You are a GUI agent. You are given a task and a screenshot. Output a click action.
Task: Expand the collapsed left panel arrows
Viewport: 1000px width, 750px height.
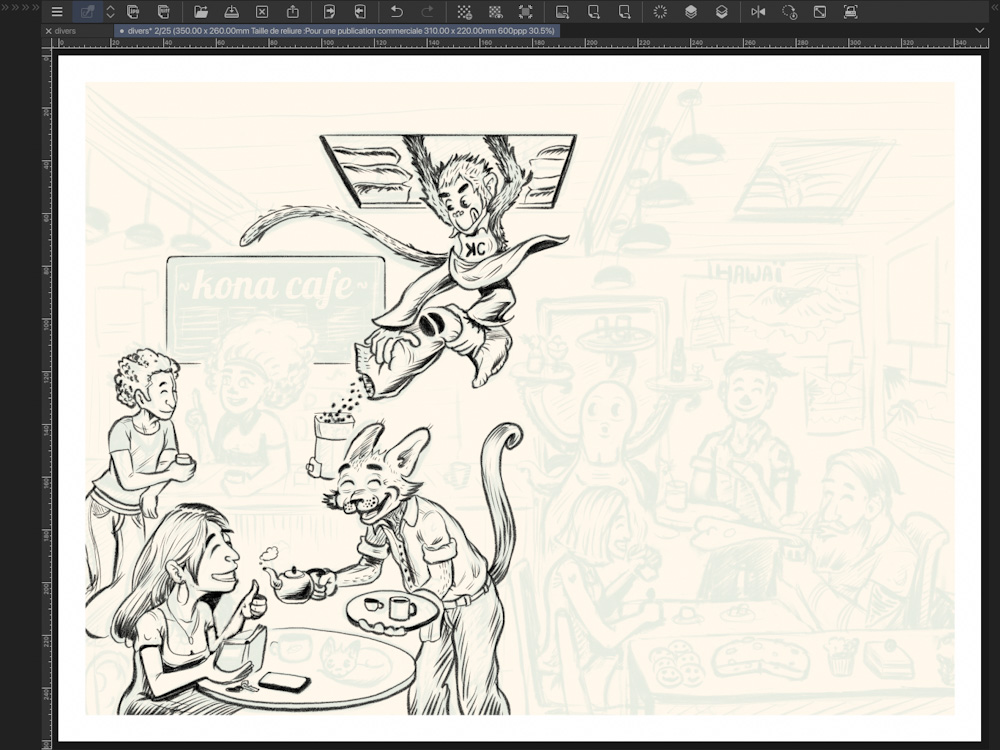click(x=20, y=7)
